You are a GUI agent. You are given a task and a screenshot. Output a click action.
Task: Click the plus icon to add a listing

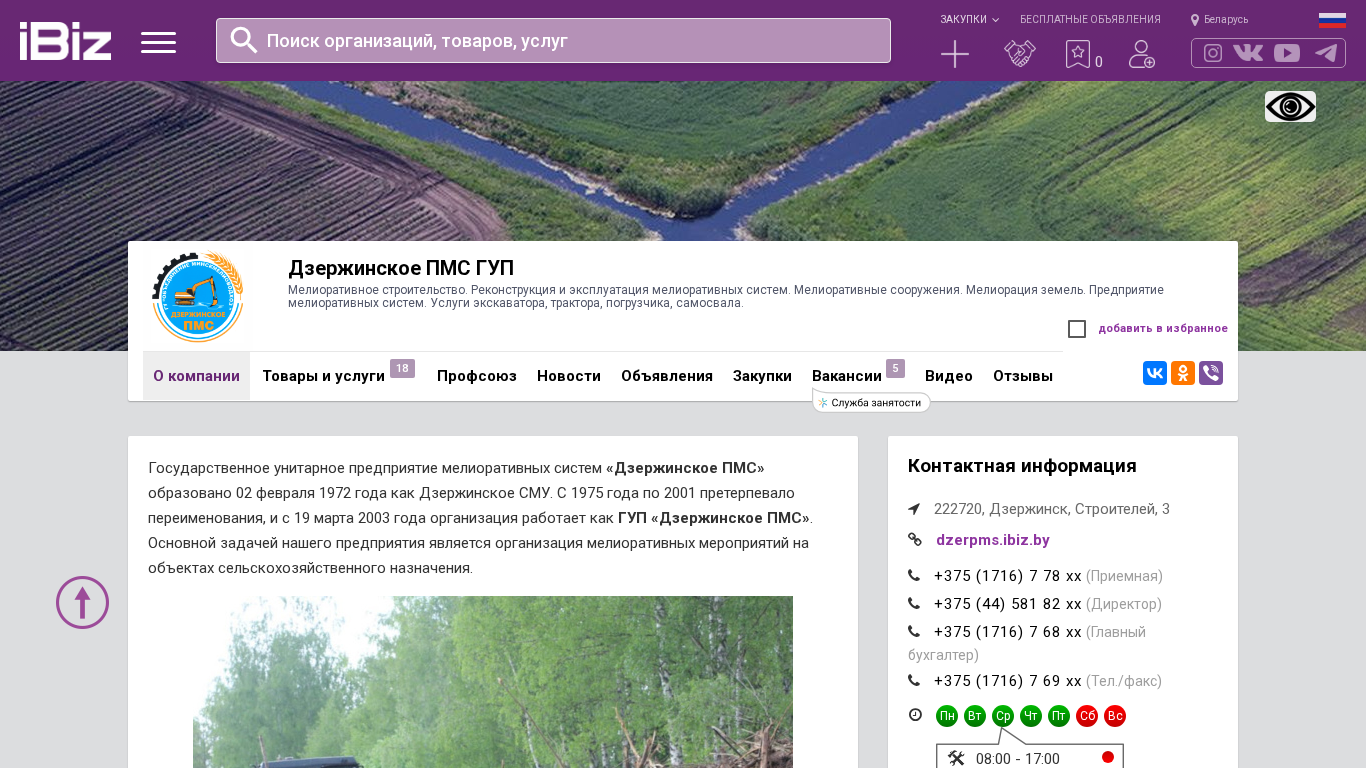955,54
